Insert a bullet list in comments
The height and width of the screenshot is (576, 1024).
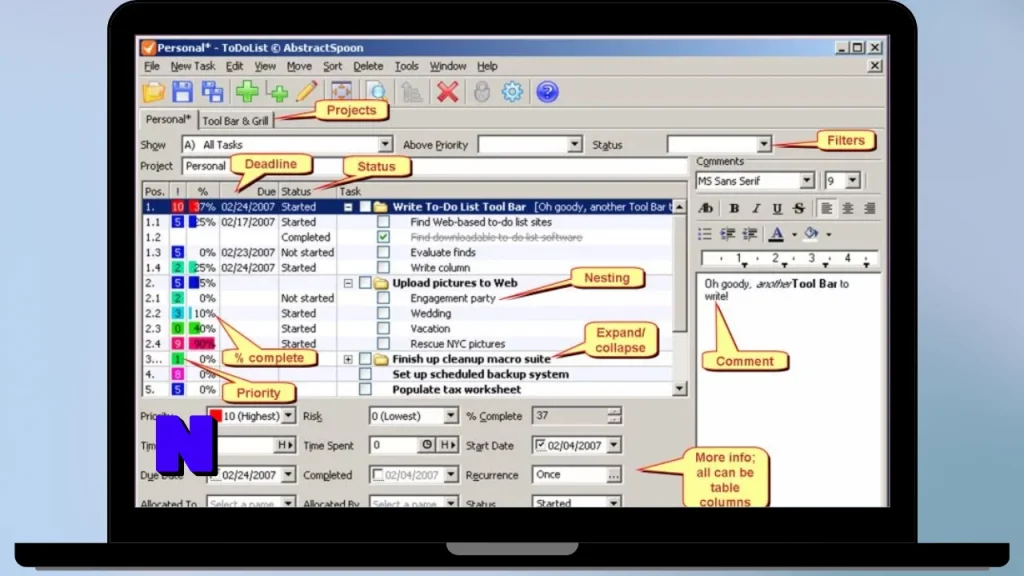point(705,234)
